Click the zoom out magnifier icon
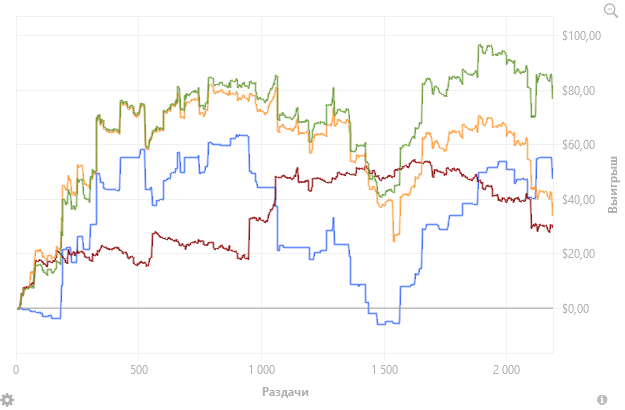 pos(610,10)
